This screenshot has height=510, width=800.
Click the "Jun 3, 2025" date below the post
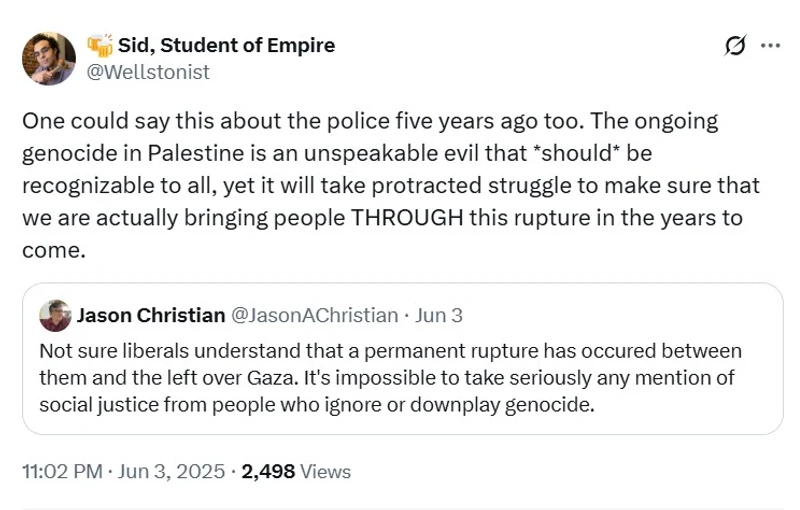pos(174,471)
